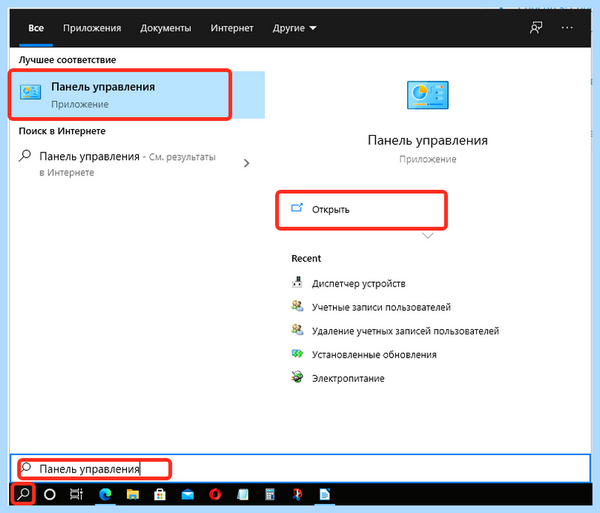Open the document app icon on taskbar

[x=324, y=494]
